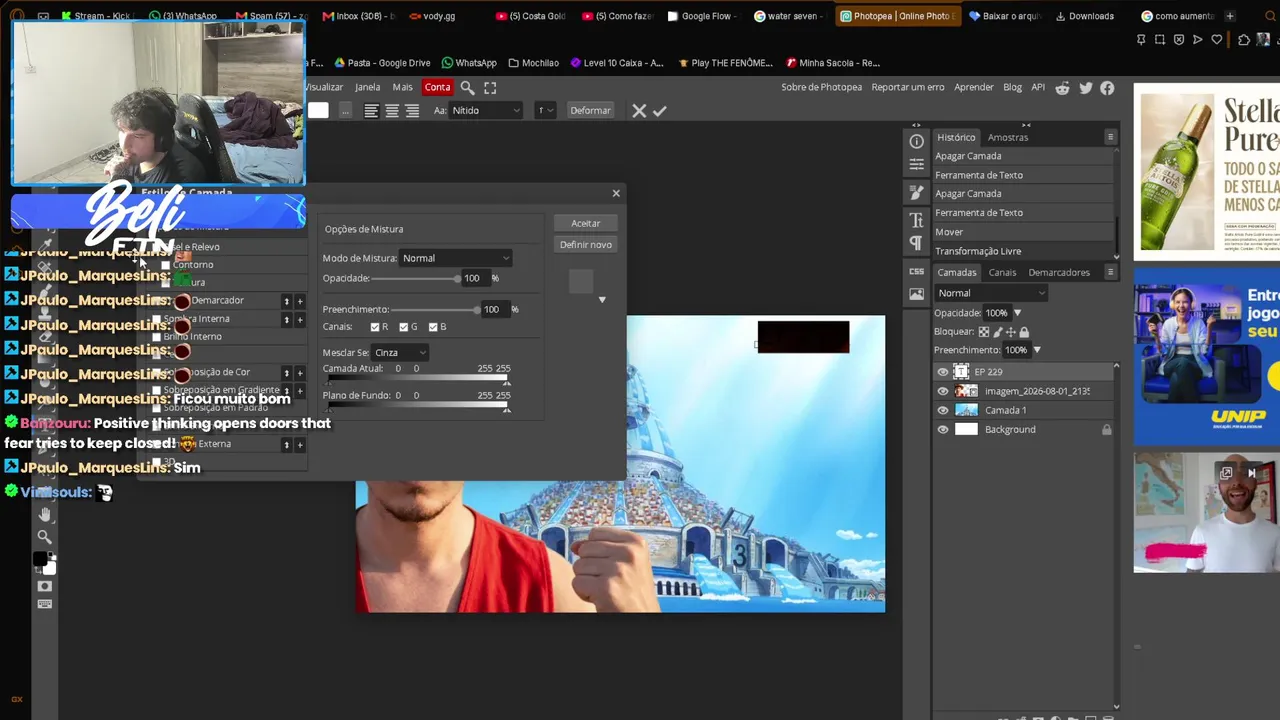Align text left in options bar
This screenshot has width=1280, height=720.
[x=371, y=111]
